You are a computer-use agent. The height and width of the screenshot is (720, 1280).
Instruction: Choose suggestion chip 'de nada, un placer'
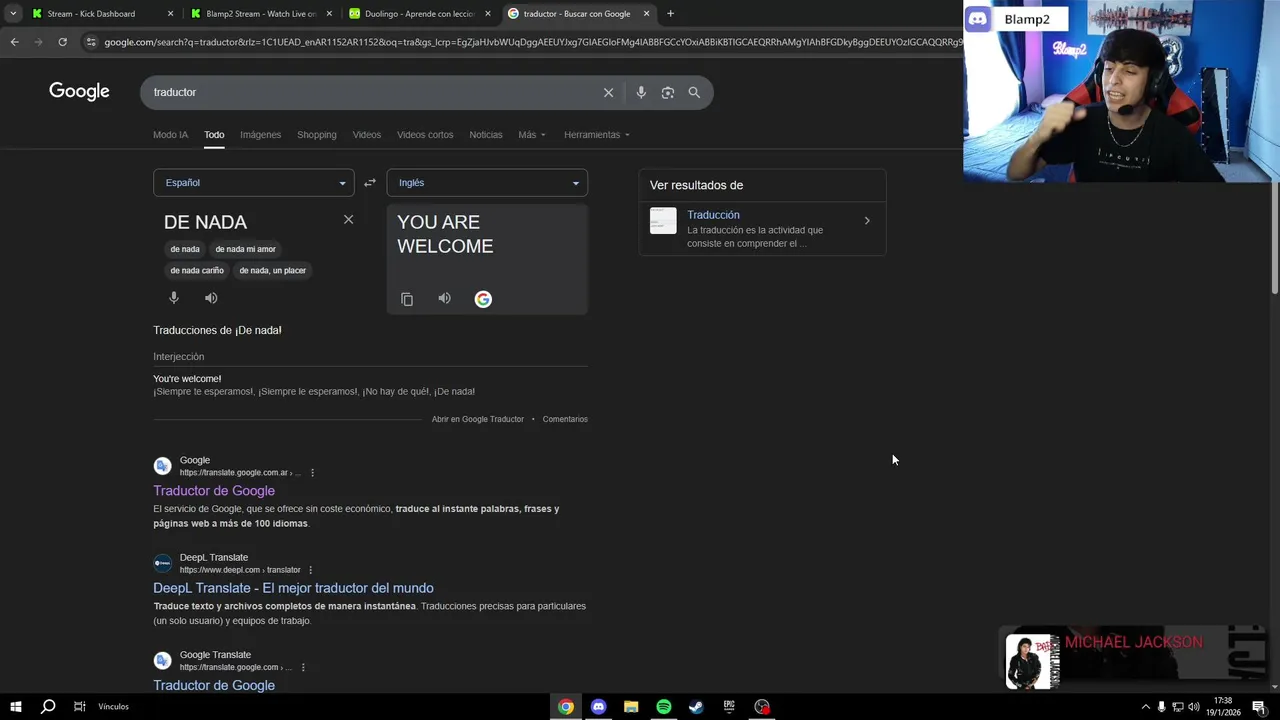click(x=273, y=270)
